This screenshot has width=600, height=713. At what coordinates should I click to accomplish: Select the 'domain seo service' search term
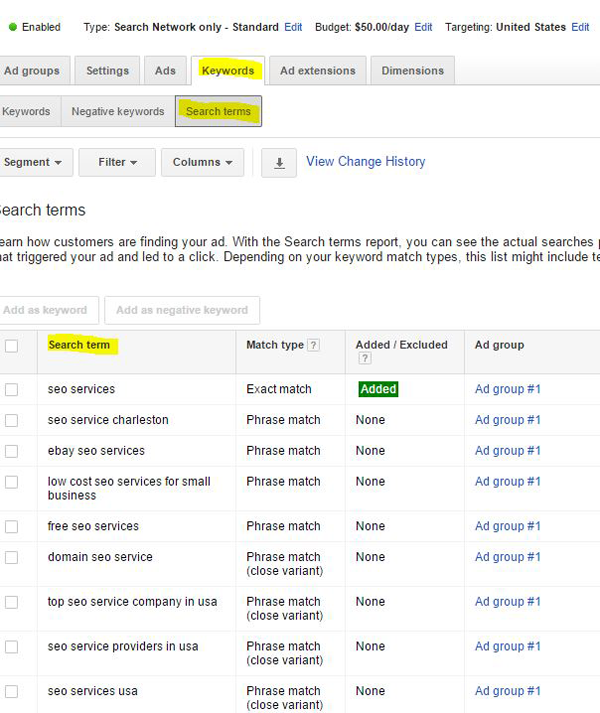tap(100, 557)
